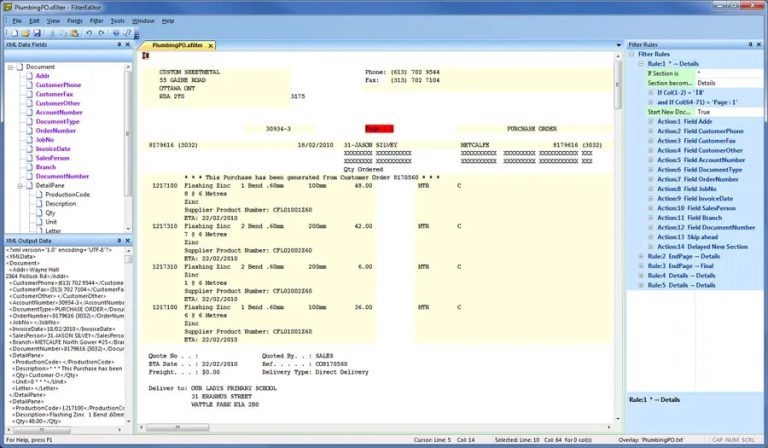
Task: Expand Action:13 Skip ahead
Action: (650, 237)
